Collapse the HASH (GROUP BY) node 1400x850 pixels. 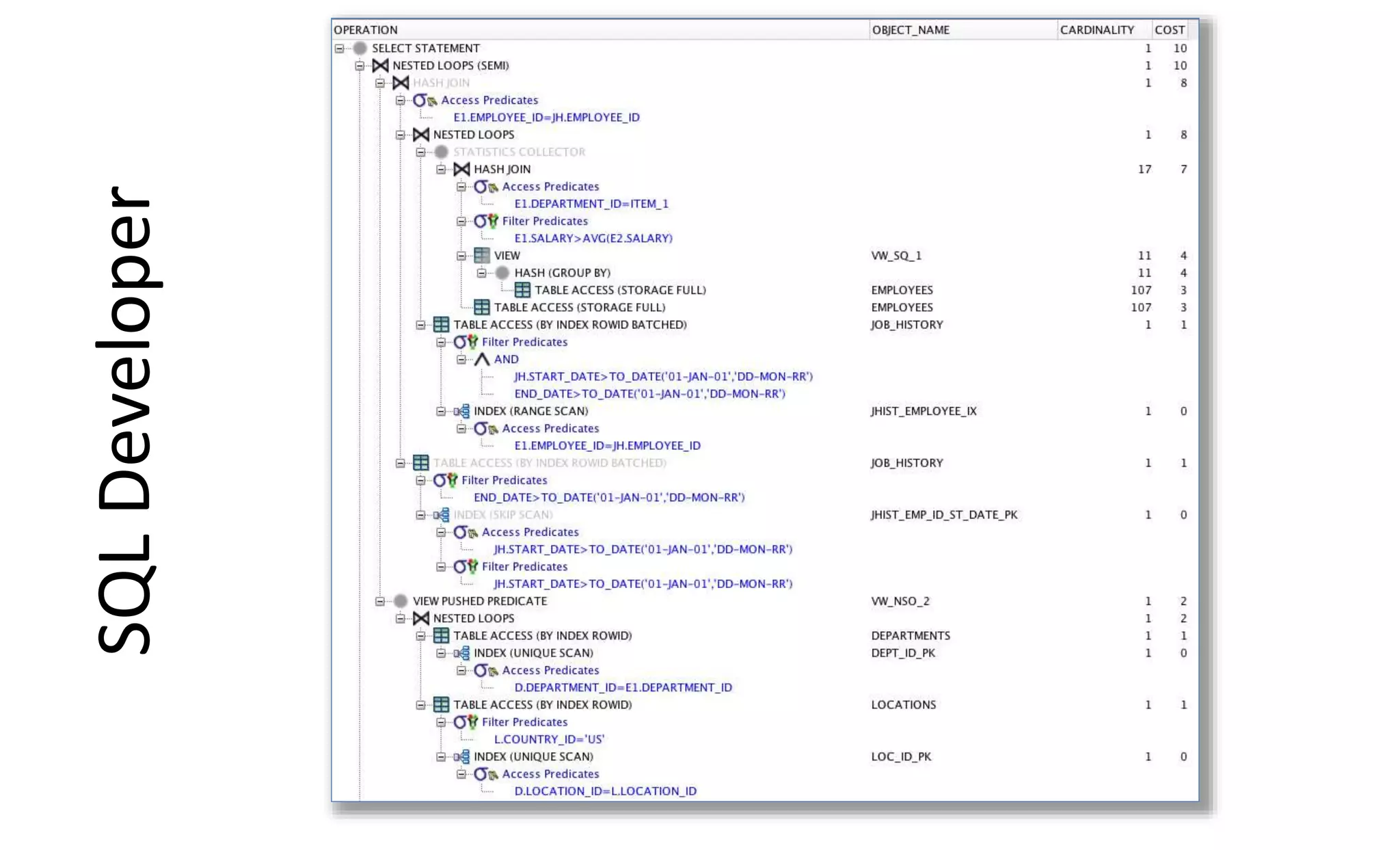(482, 273)
